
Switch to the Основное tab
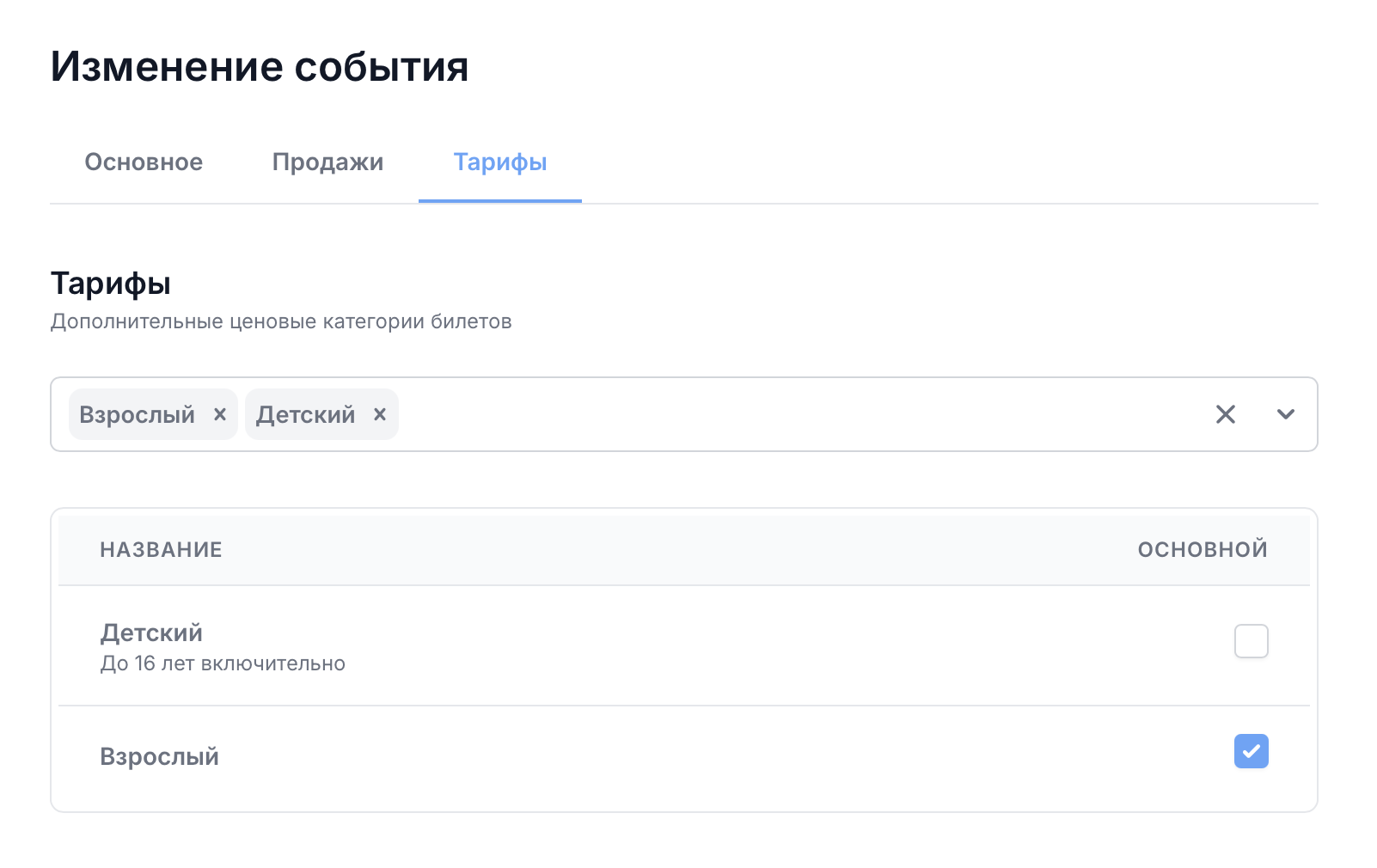(144, 162)
